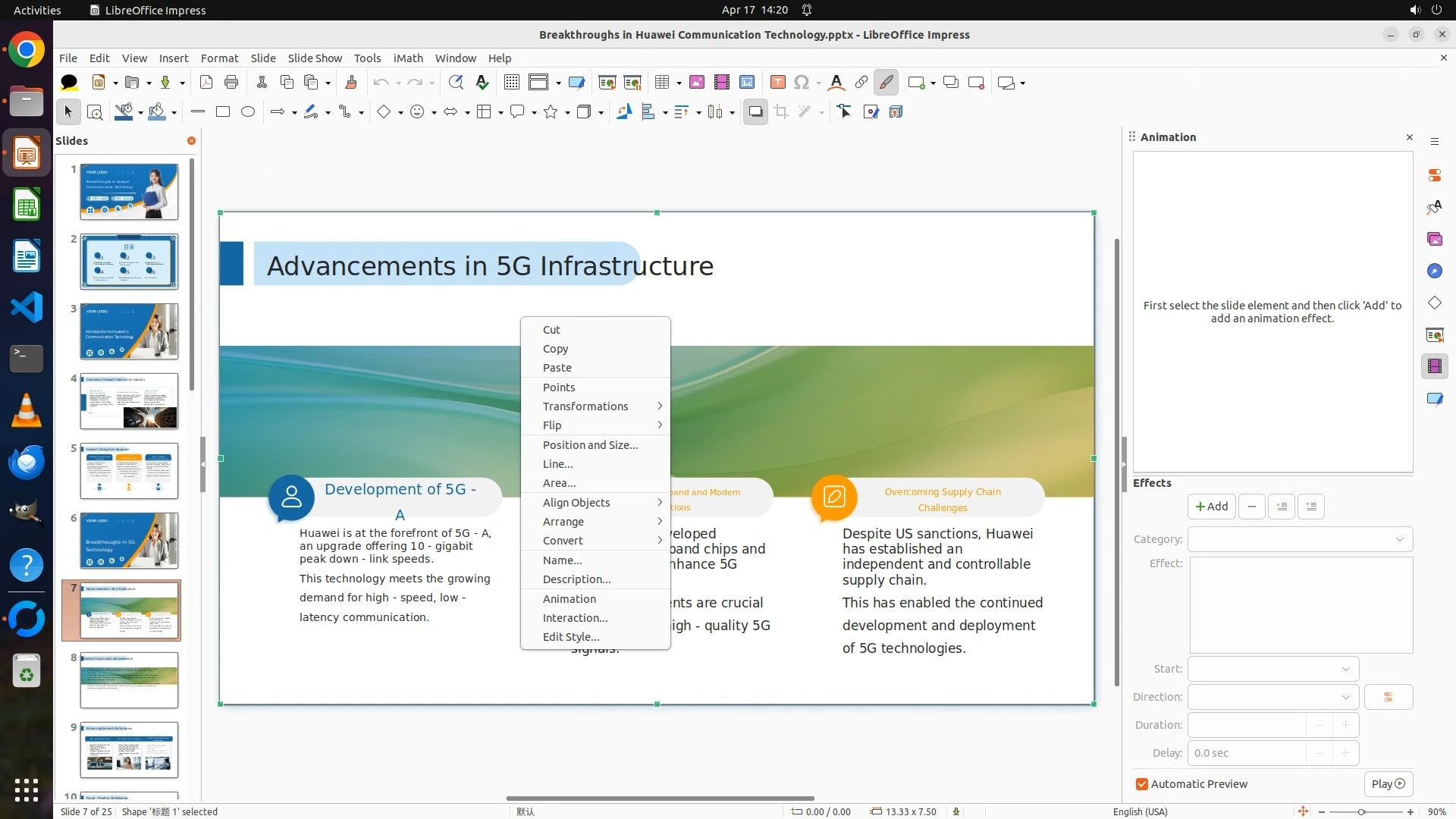Choose Position and Size from context menu
This screenshot has width=1456, height=819.
590,445
